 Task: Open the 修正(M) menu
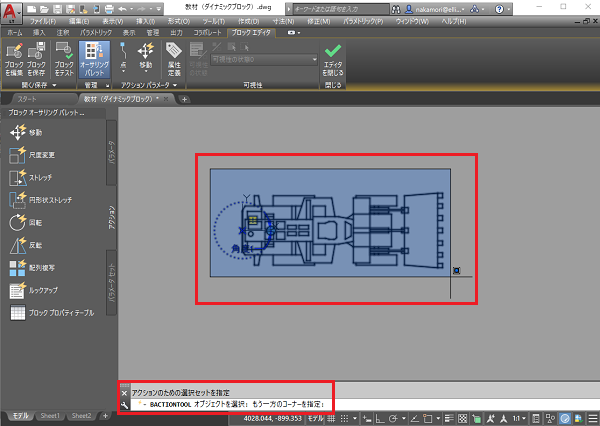pyautogui.click(x=318, y=21)
